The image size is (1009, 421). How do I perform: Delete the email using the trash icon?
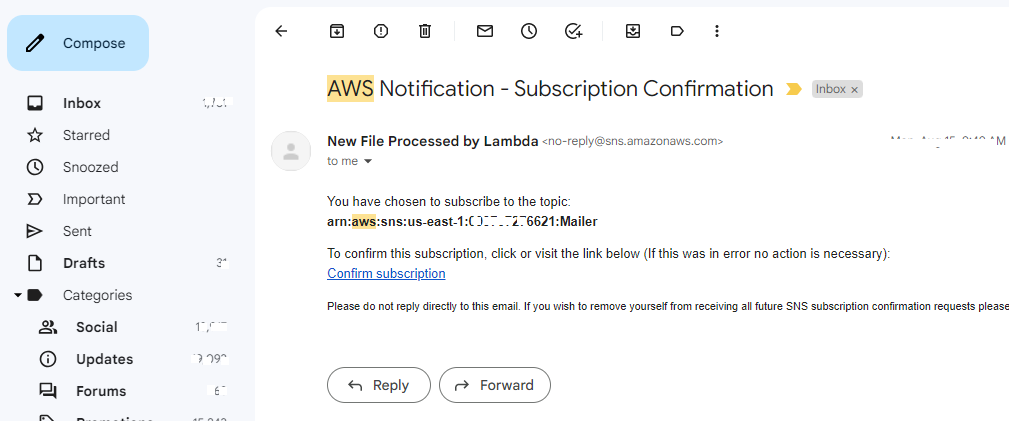point(425,31)
